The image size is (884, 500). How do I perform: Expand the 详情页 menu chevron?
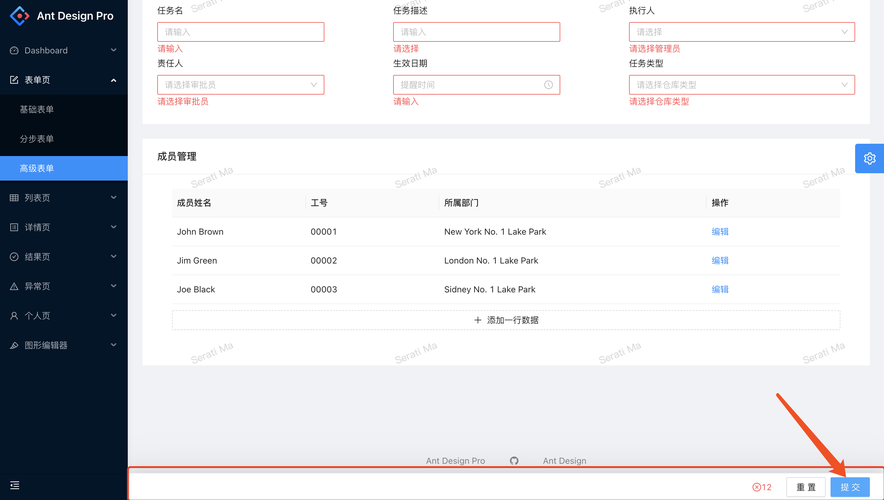113,227
